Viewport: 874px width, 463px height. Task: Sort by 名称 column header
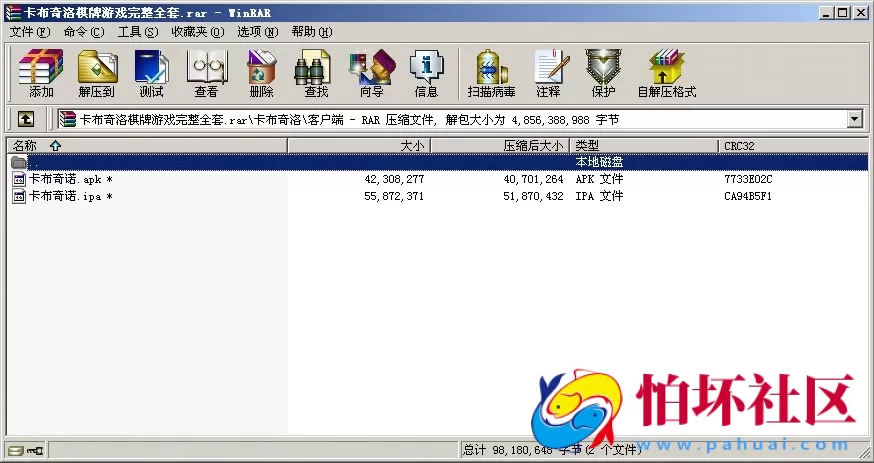[x=147, y=146]
